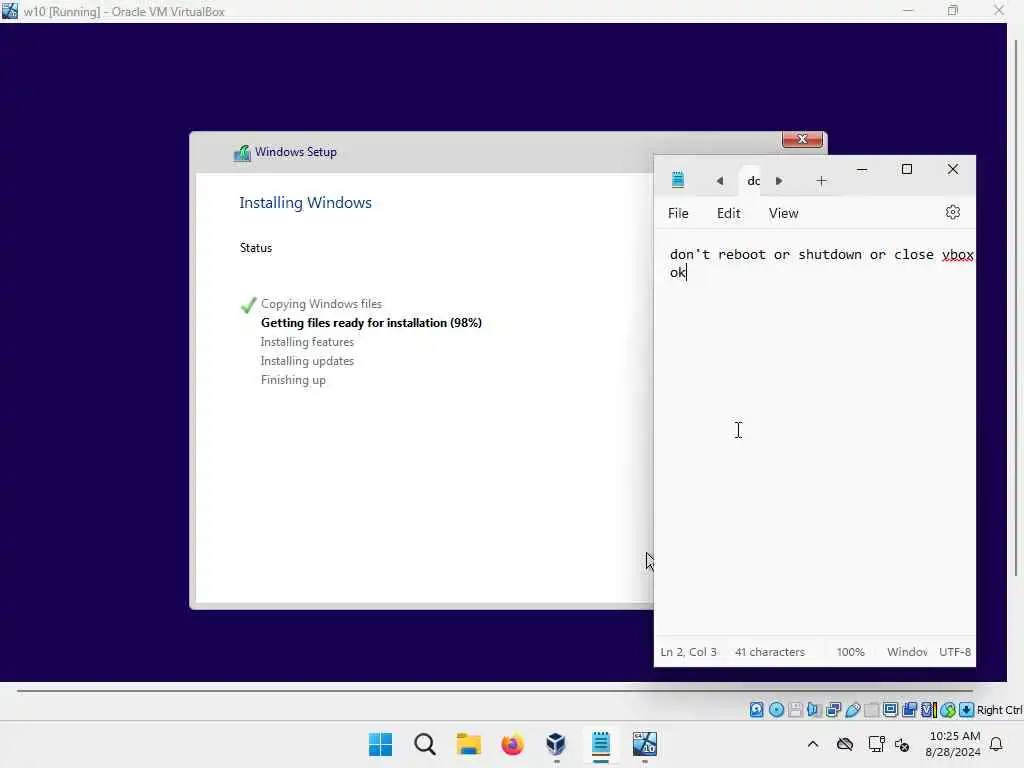Click the optical disk indicator in status bar

coord(776,710)
